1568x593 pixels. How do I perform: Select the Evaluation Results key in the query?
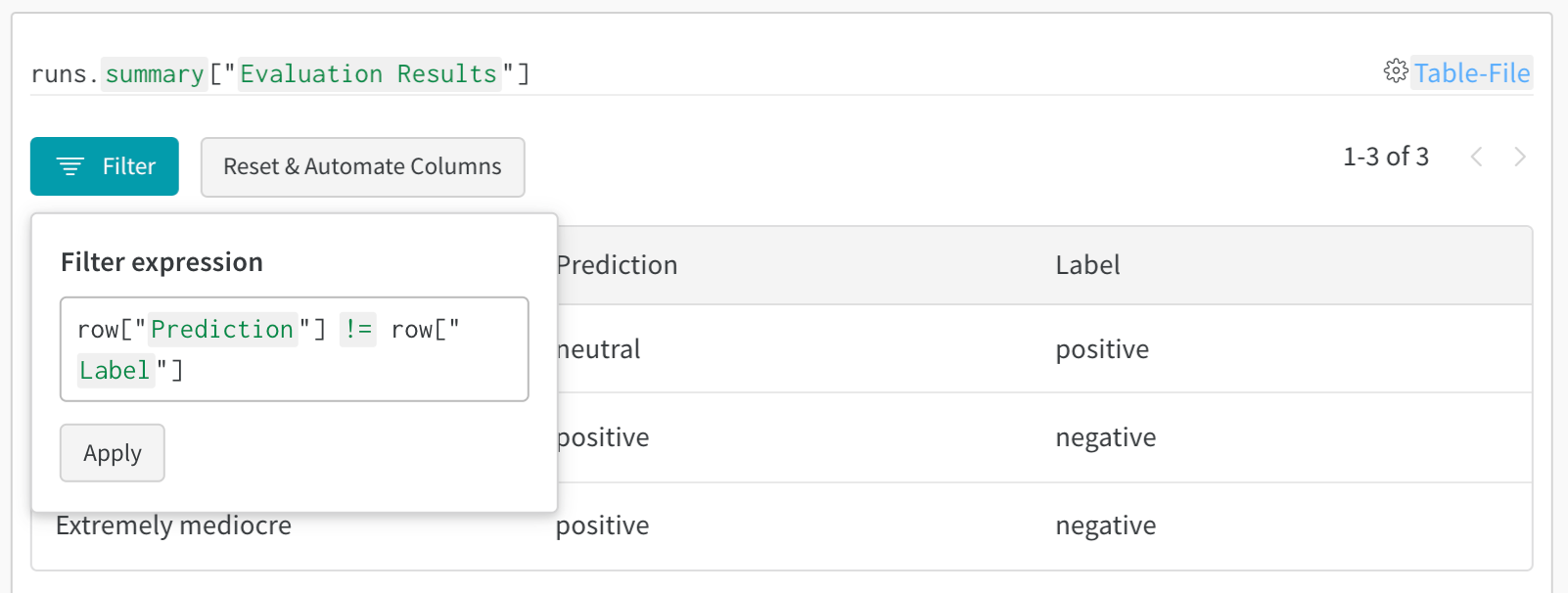(367, 73)
